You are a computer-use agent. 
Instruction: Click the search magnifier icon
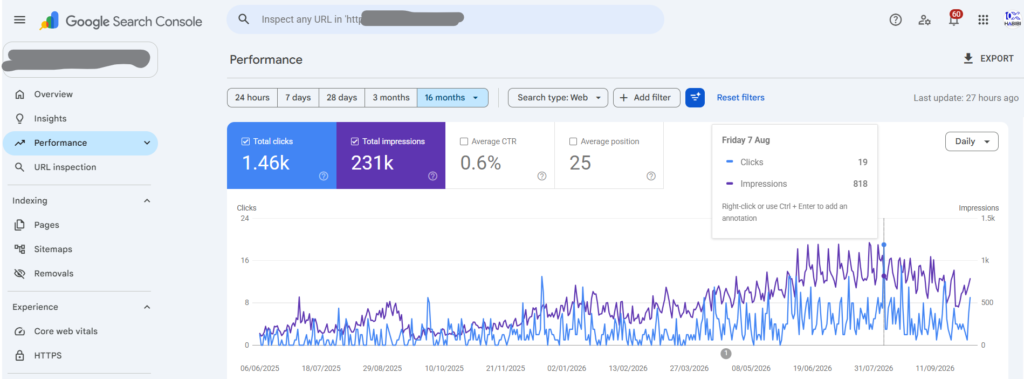[244, 20]
